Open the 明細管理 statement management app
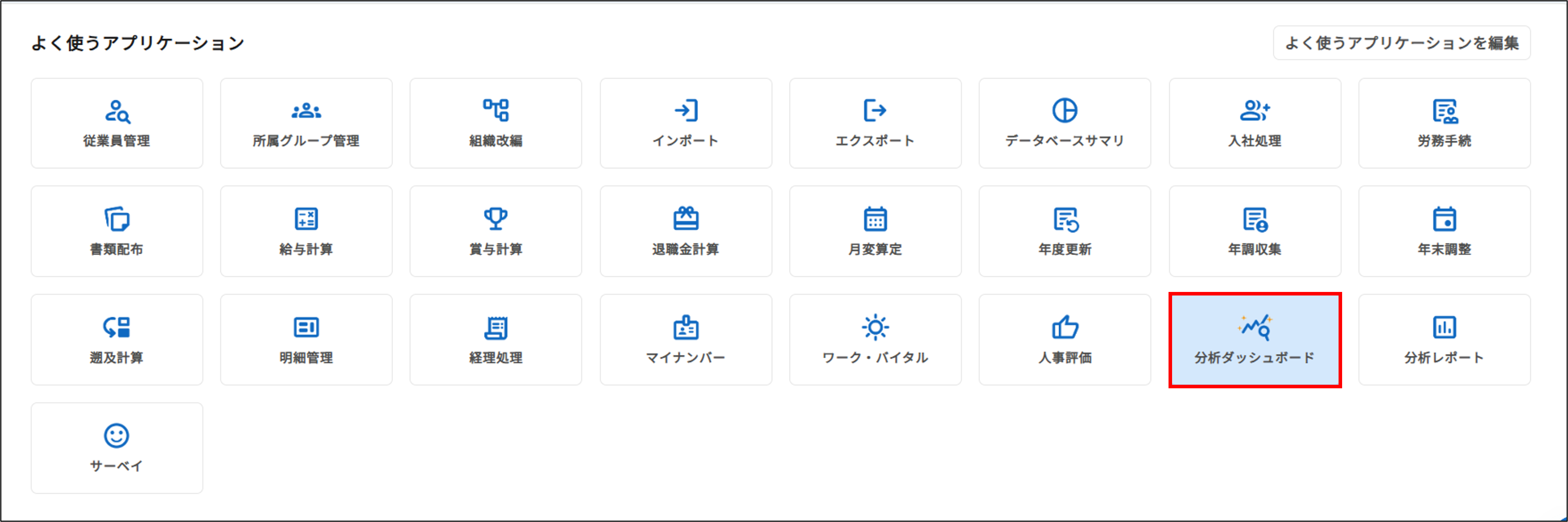Viewport: 1568px width, 522px height. [306, 340]
